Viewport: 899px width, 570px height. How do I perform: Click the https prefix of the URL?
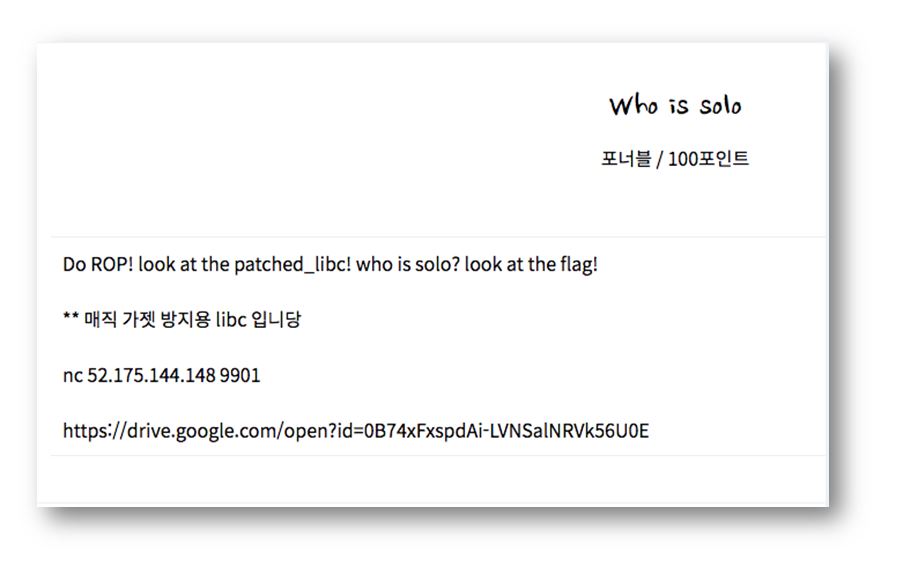coord(83,431)
